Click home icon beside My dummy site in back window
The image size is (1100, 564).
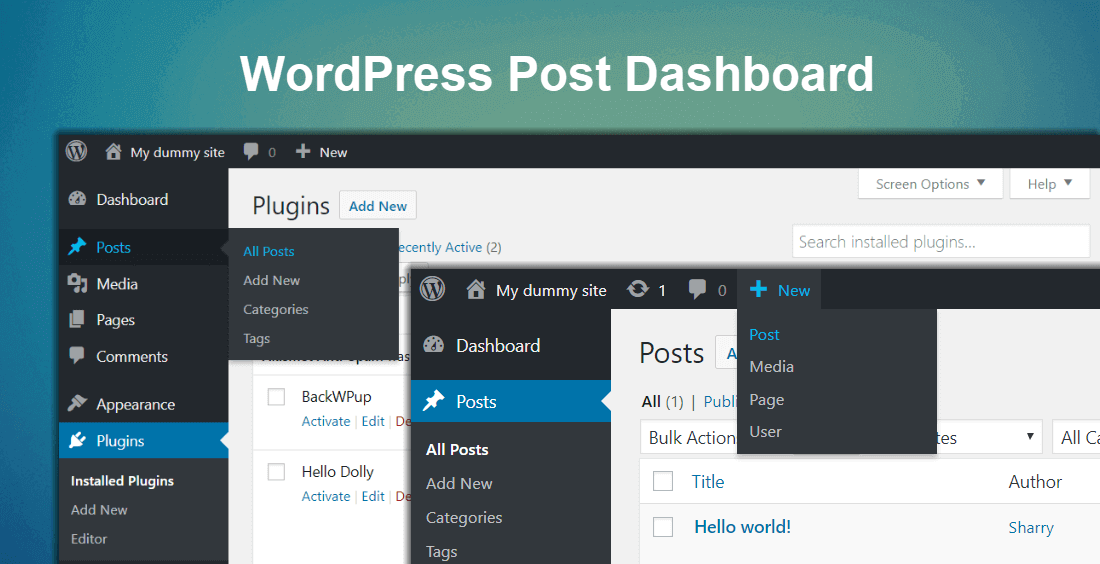(x=113, y=152)
